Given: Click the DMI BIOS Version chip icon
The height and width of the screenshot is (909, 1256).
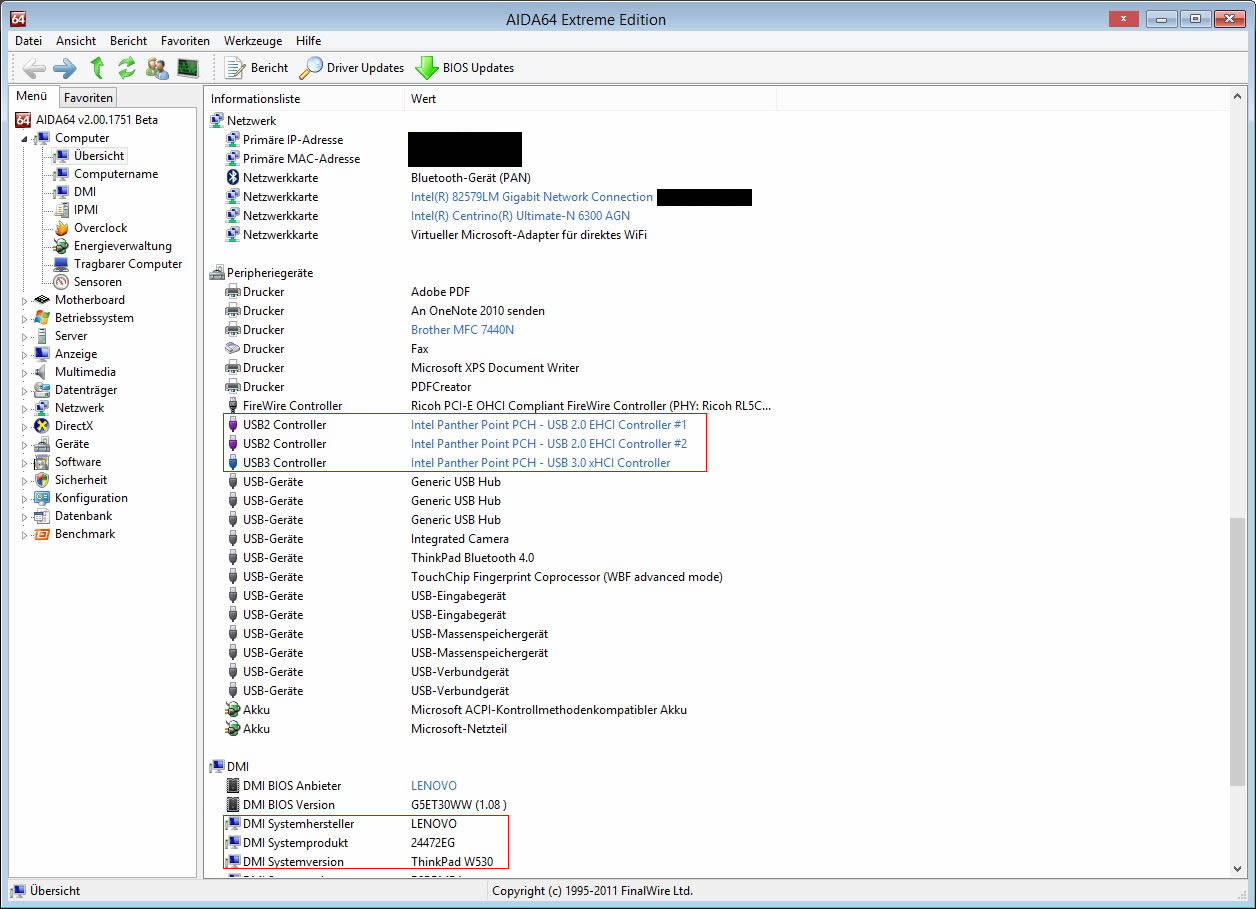Looking at the screenshot, I should pyautogui.click(x=233, y=805).
